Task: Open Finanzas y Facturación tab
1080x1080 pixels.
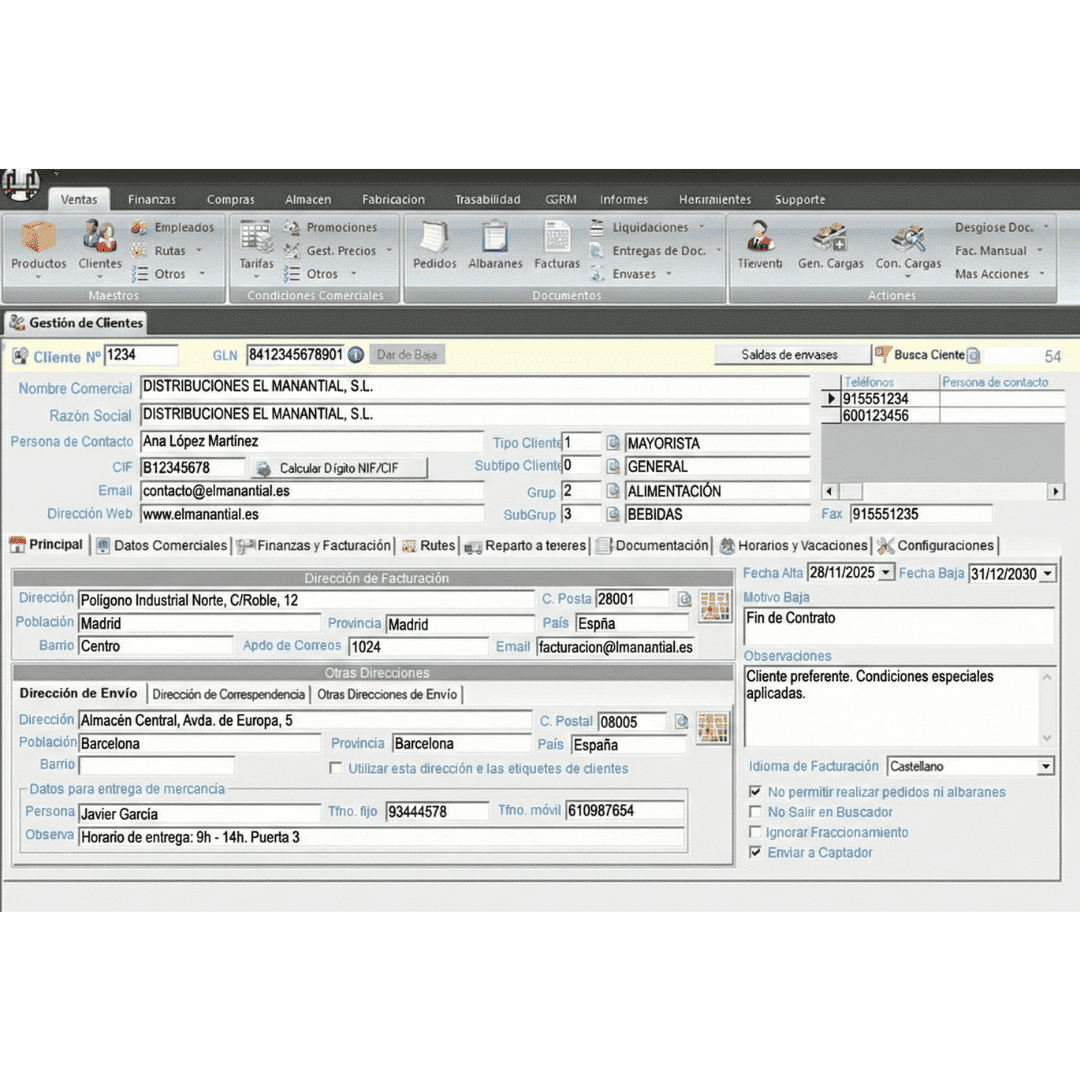Action: pos(315,546)
